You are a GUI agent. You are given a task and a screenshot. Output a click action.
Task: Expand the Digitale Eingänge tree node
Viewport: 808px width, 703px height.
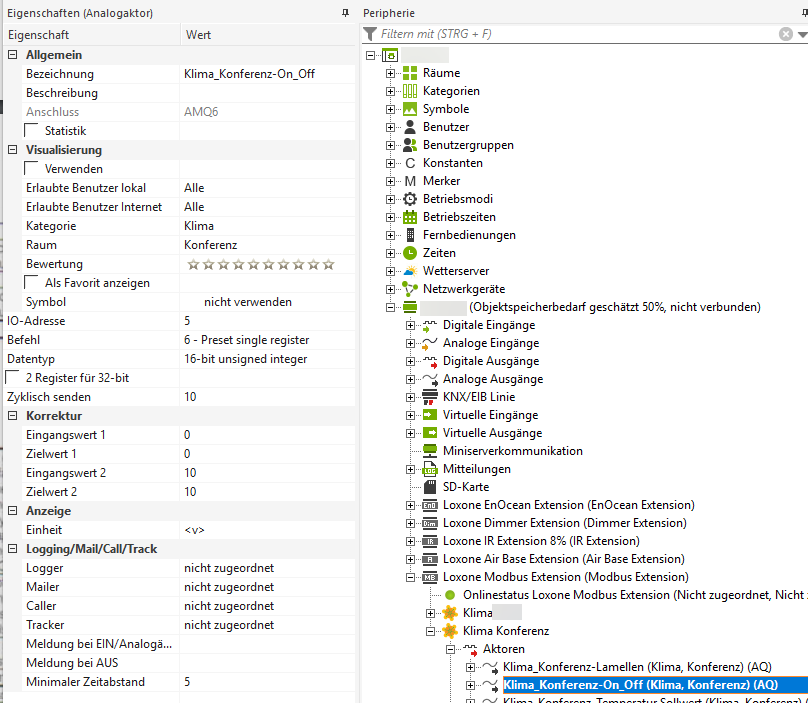point(411,325)
